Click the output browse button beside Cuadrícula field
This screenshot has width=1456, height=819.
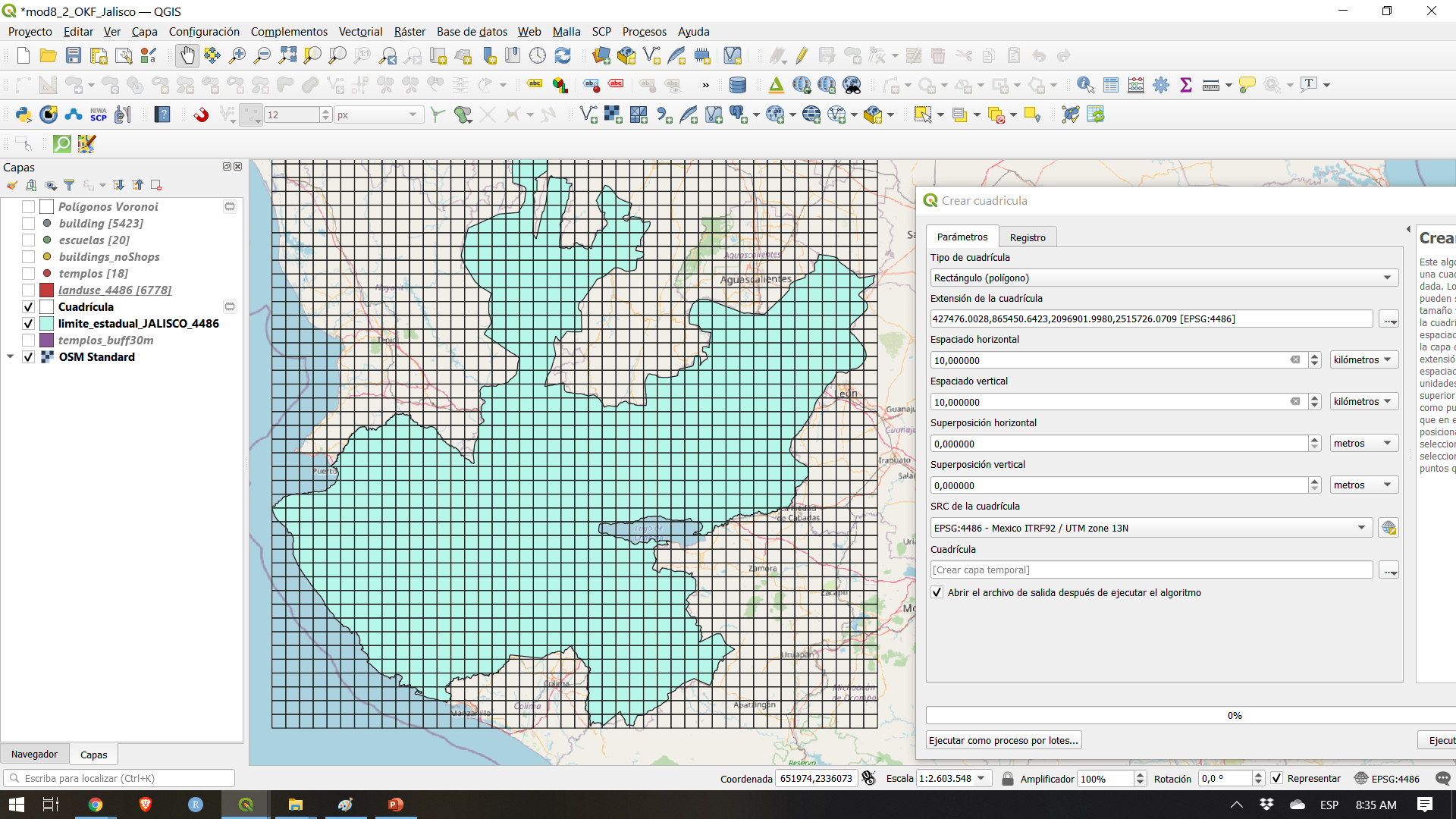1389,570
